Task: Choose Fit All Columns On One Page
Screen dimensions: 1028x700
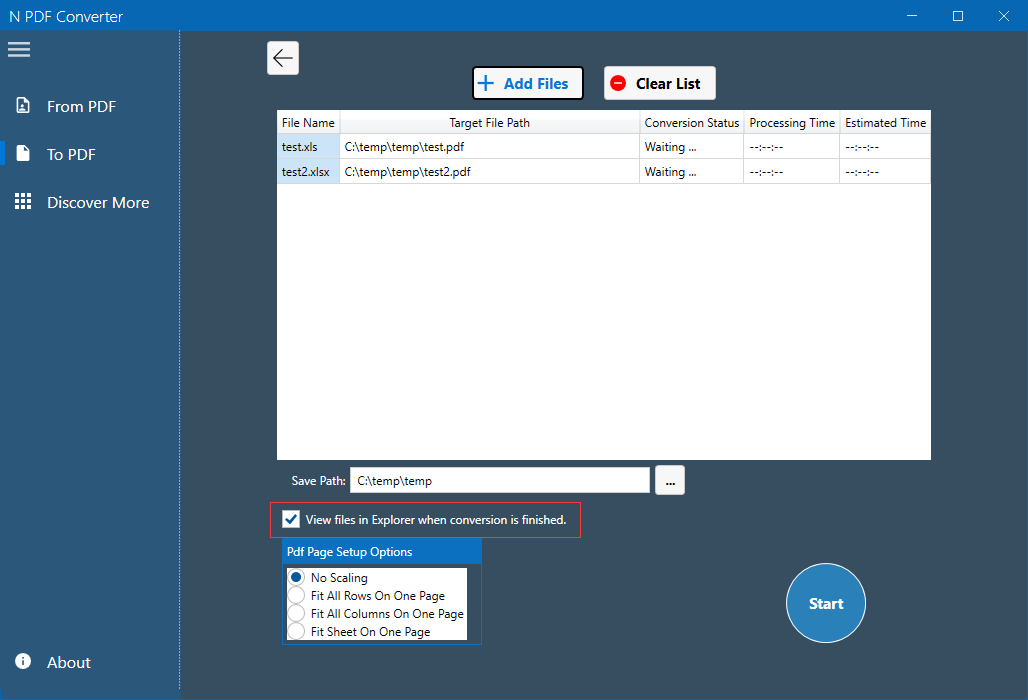Action: 296,614
